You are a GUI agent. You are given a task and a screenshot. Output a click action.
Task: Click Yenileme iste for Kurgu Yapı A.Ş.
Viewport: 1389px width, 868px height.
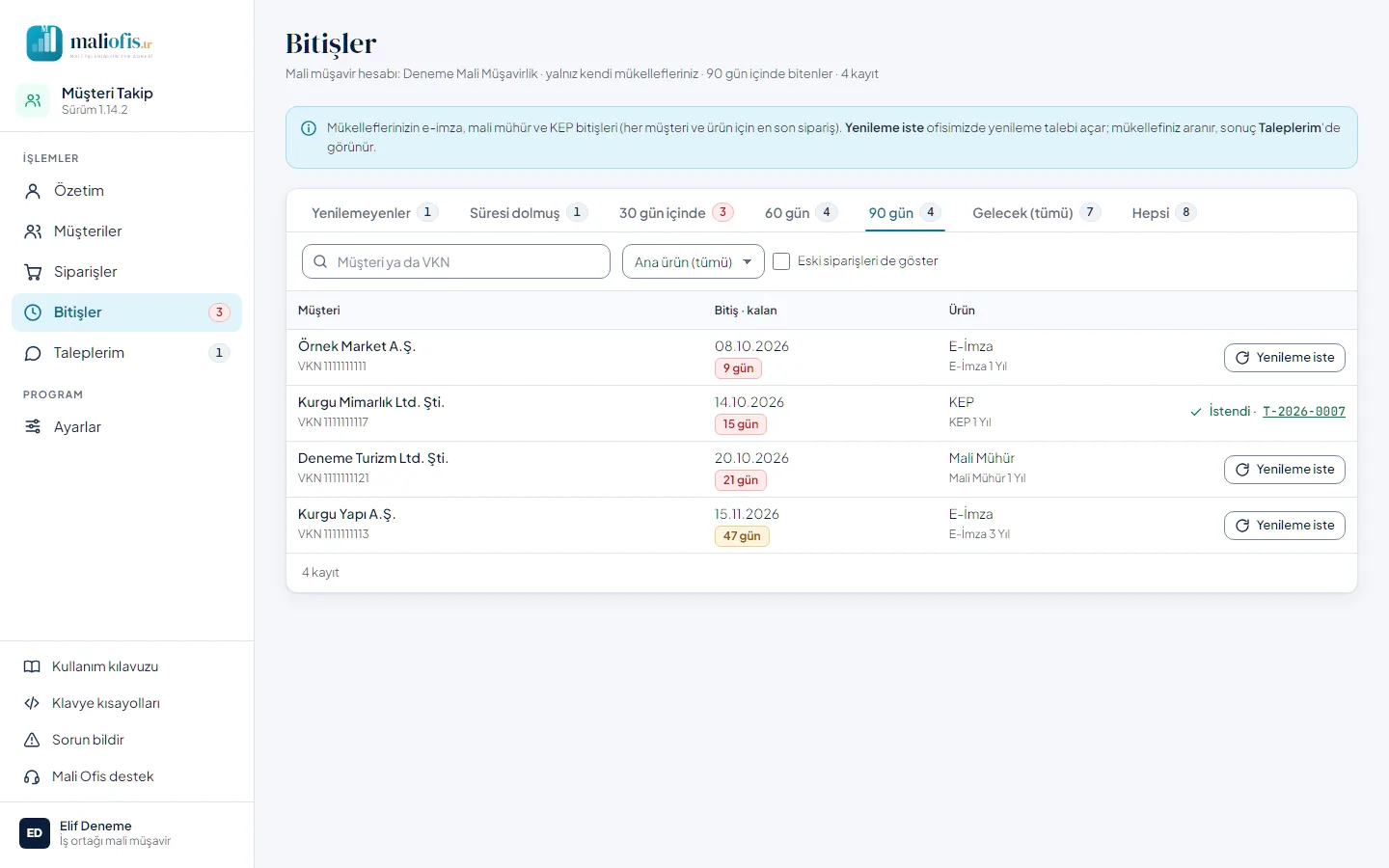1285,526
